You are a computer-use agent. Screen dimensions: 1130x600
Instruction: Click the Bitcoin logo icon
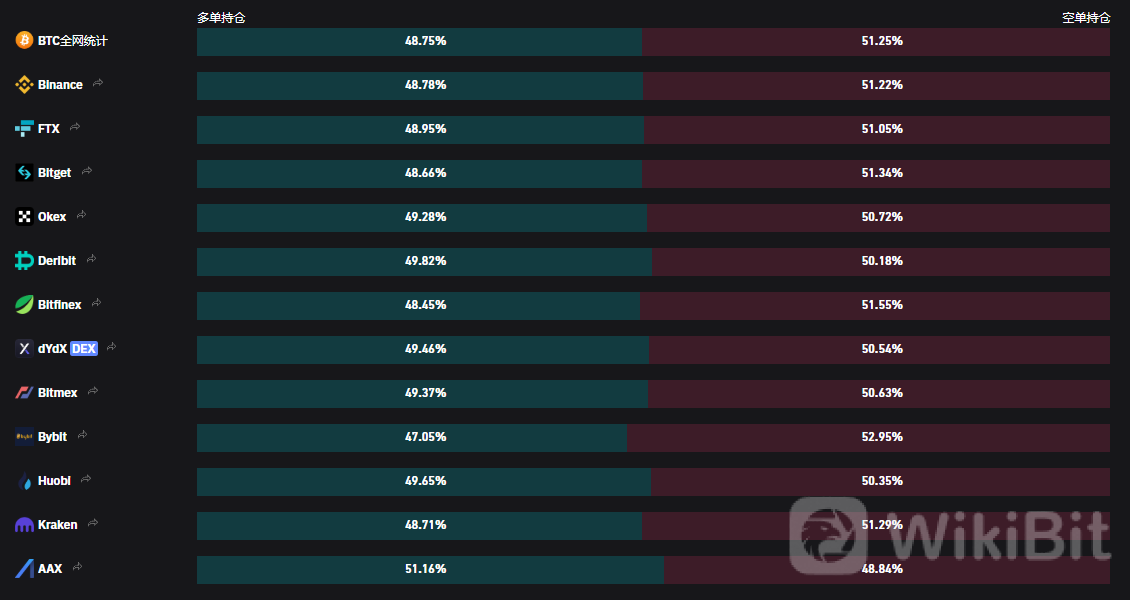24,40
